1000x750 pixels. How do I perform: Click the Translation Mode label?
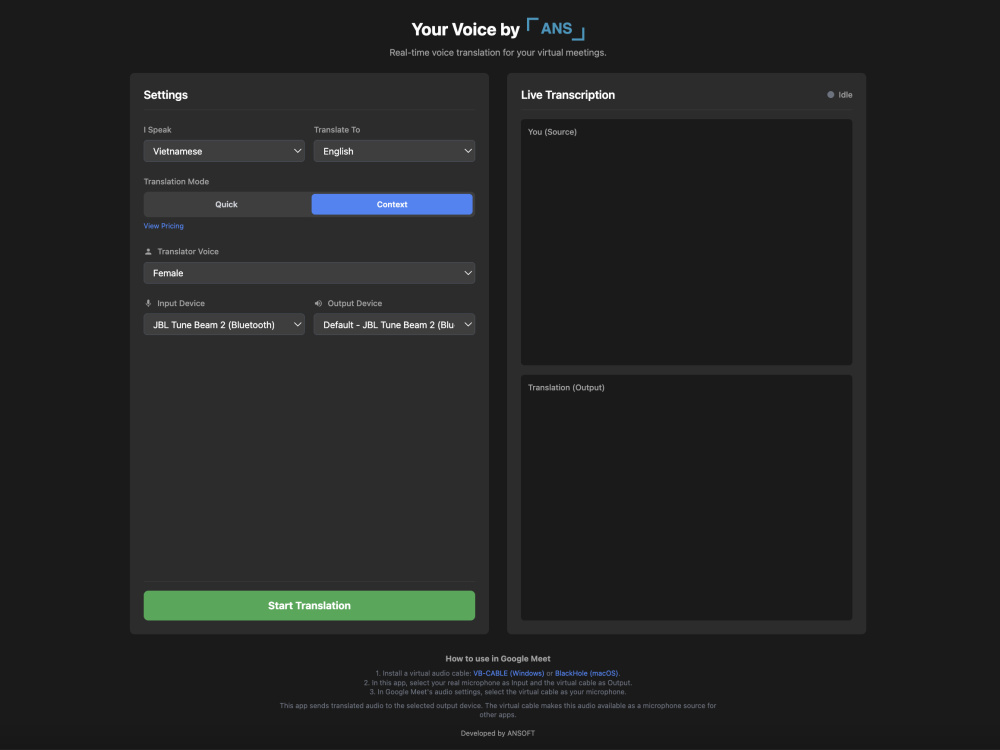click(x=176, y=182)
